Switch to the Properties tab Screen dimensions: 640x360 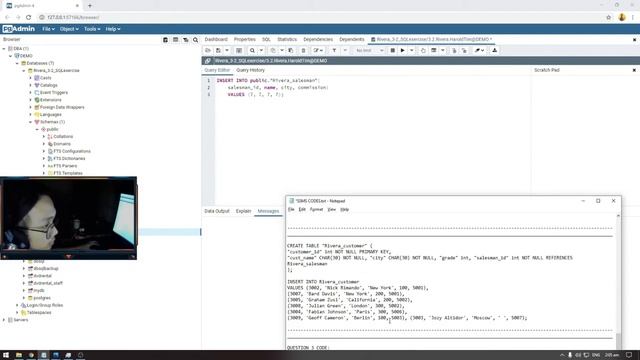244,40
